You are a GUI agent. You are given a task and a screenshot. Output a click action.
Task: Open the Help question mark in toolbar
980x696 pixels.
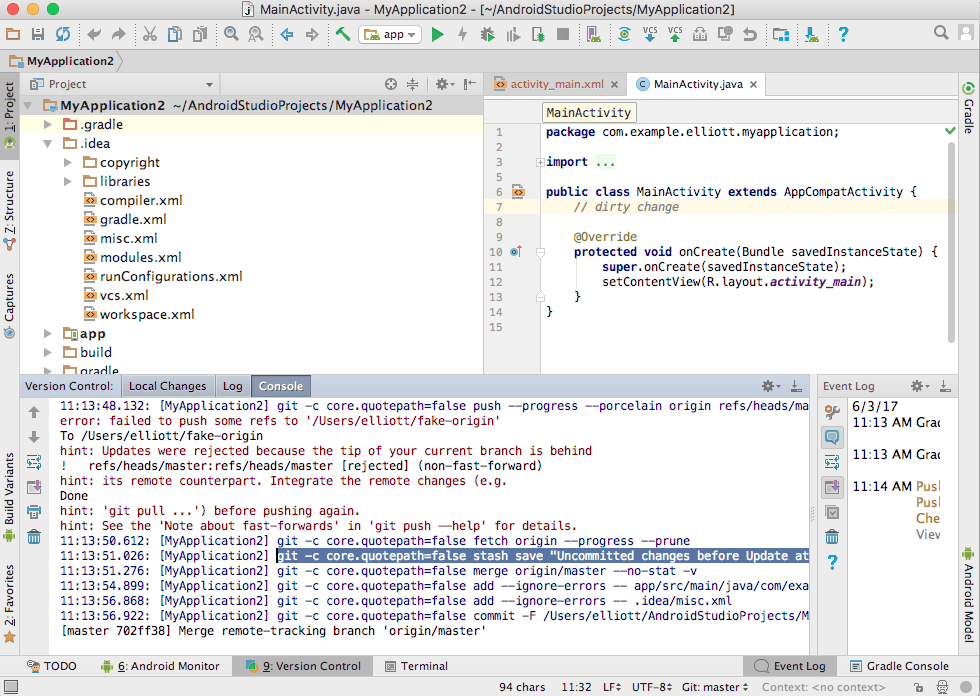click(x=843, y=35)
